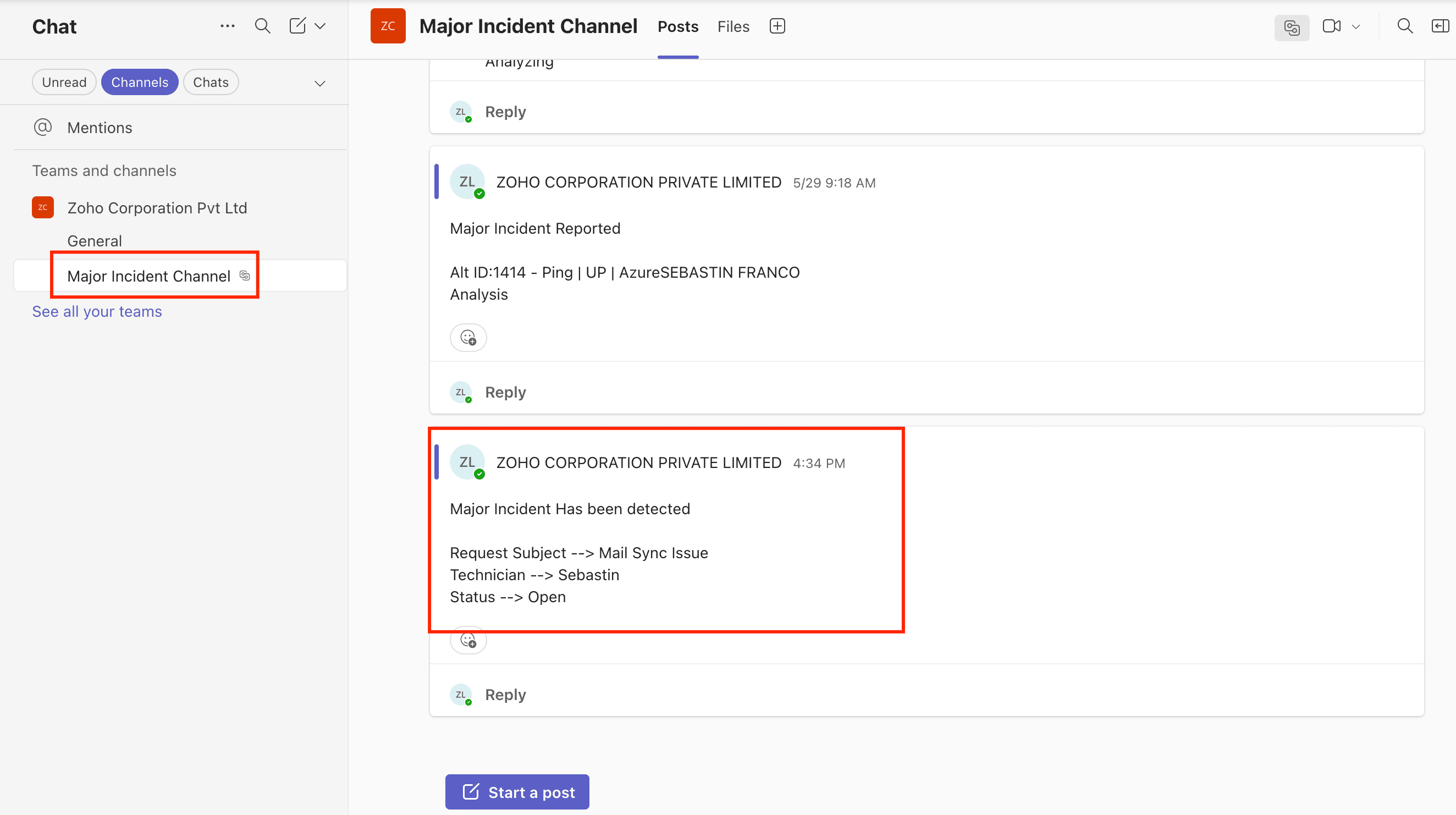The width and height of the screenshot is (1456, 815).
Task: Open the side pane icon at the far right
Action: 1440,26
